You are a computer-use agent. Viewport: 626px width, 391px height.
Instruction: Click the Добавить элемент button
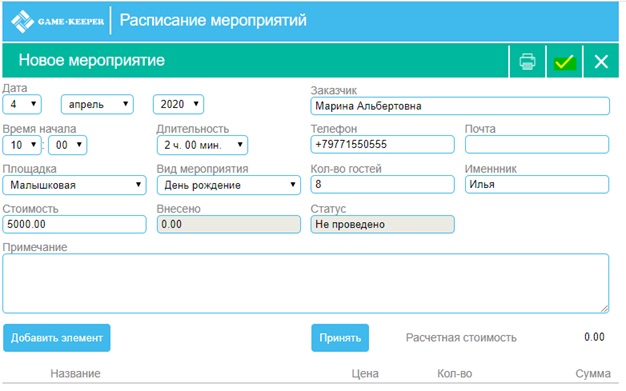pos(57,338)
